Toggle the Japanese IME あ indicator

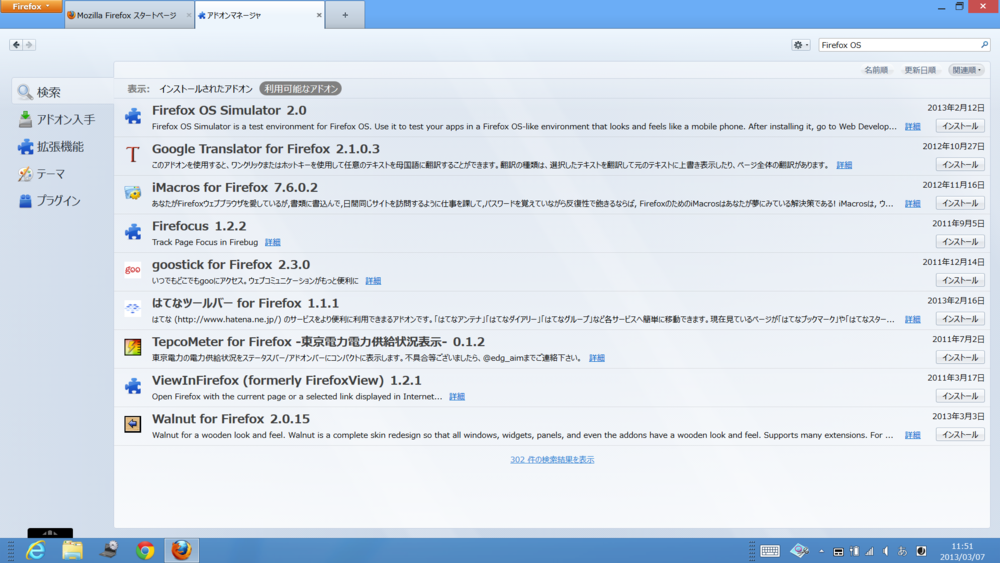902,551
